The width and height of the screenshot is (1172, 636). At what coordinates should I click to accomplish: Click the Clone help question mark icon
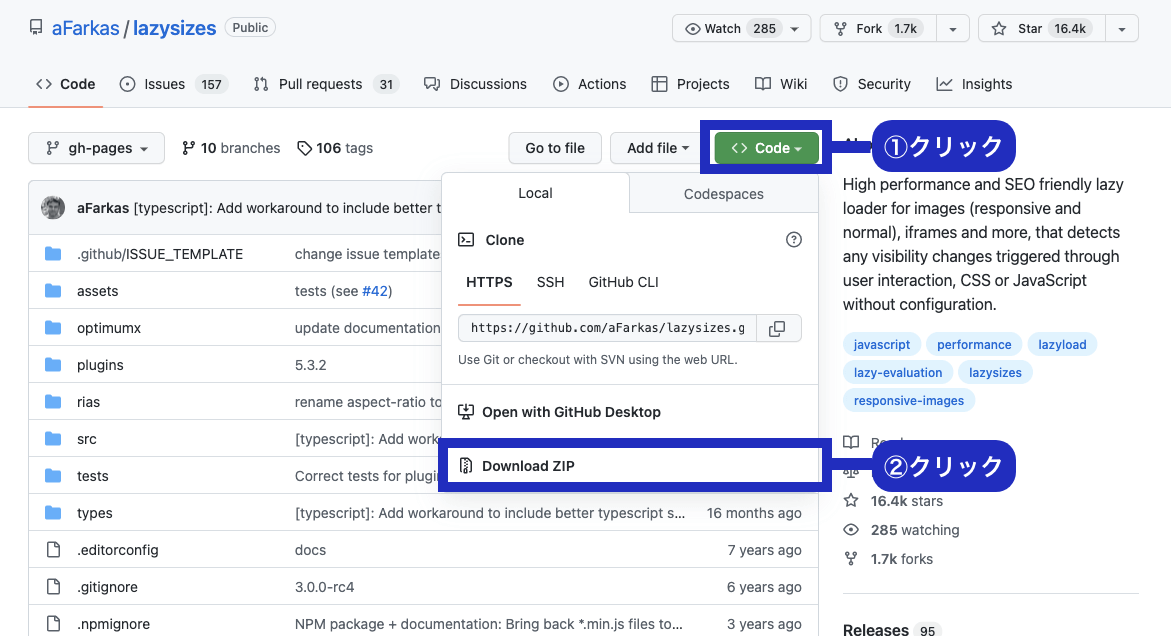(794, 240)
